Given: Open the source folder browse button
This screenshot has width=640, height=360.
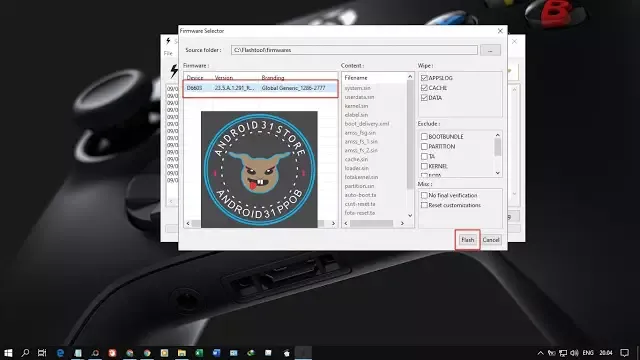Looking at the screenshot, I should [x=490, y=50].
